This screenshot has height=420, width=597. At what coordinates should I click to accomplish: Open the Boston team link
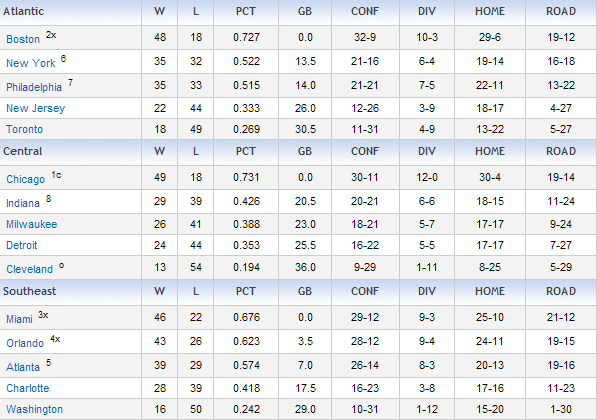pos(23,39)
